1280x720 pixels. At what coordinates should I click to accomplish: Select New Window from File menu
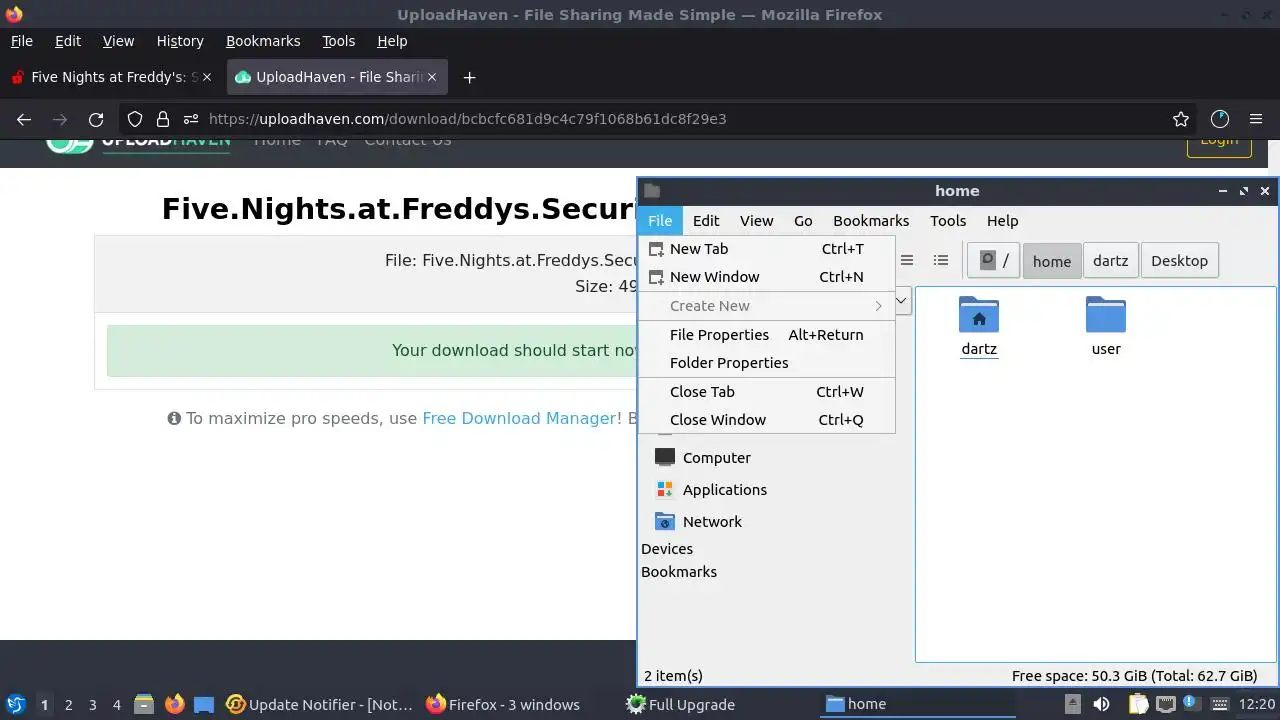click(766, 277)
